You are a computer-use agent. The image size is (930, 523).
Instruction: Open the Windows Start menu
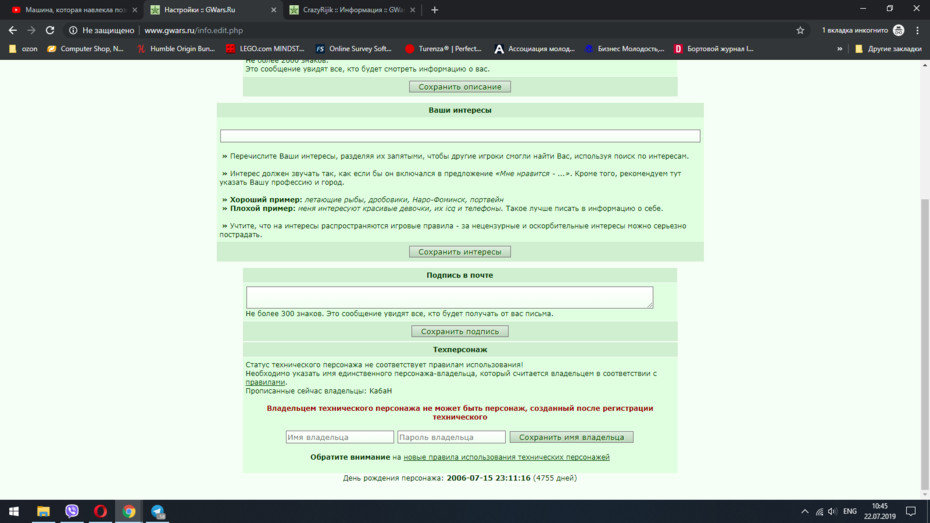click(x=14, y=511)
